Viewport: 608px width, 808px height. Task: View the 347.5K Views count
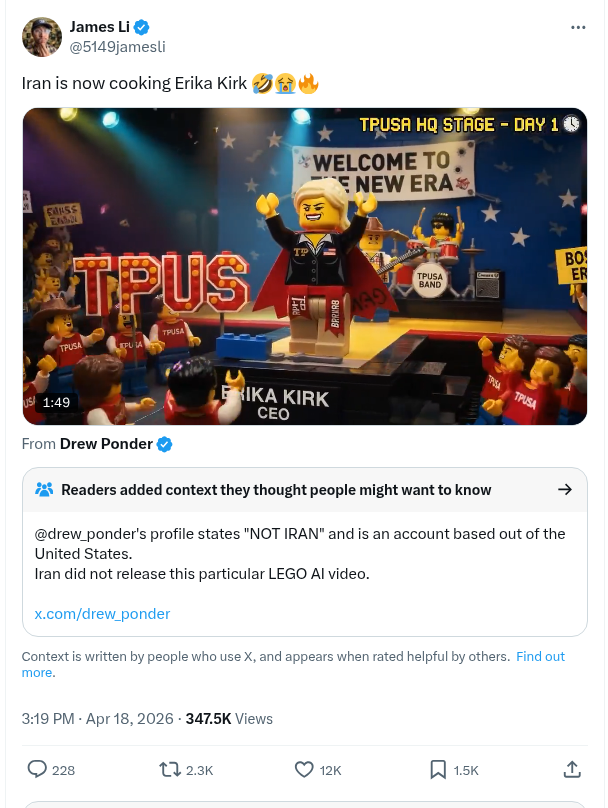[x=229, y=719]
